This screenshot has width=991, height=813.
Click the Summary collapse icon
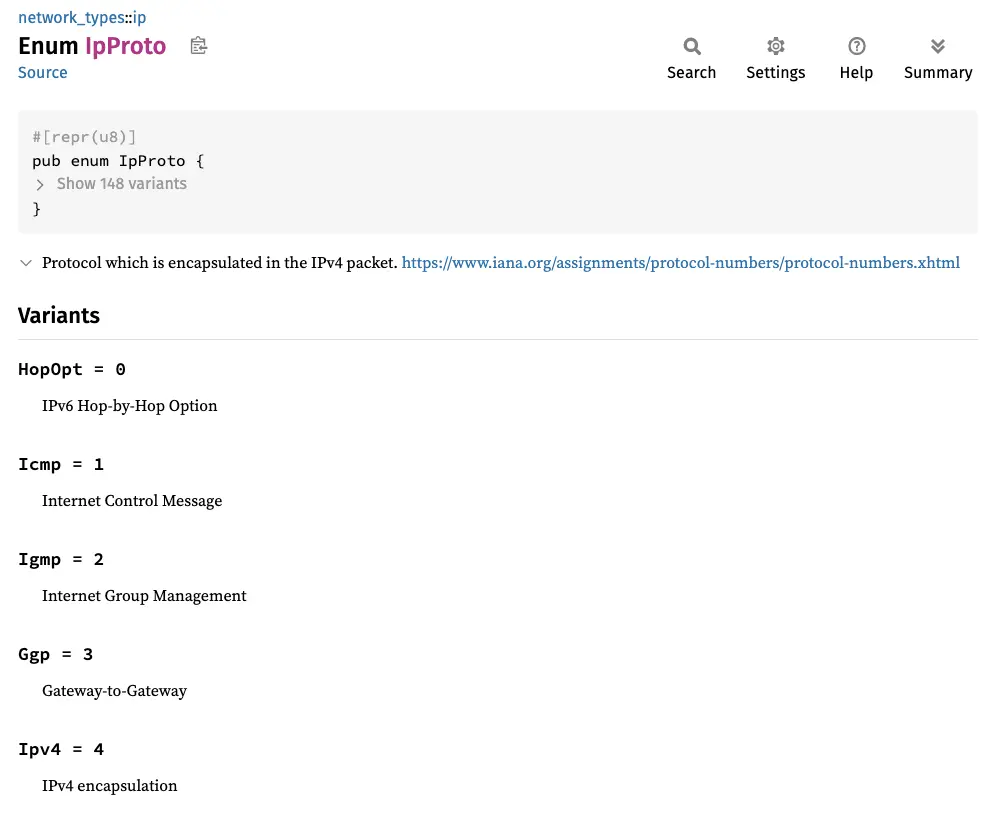tap(937, 46)
